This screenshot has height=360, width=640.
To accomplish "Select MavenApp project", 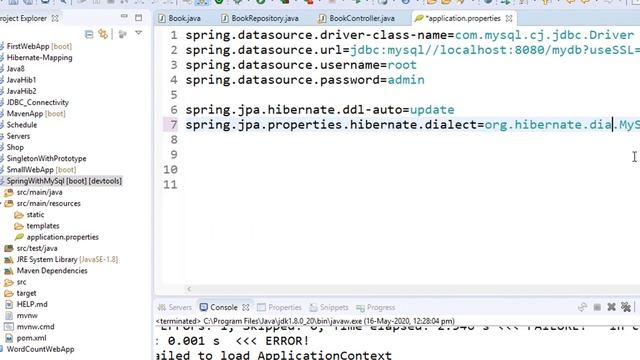I will 36,114.
